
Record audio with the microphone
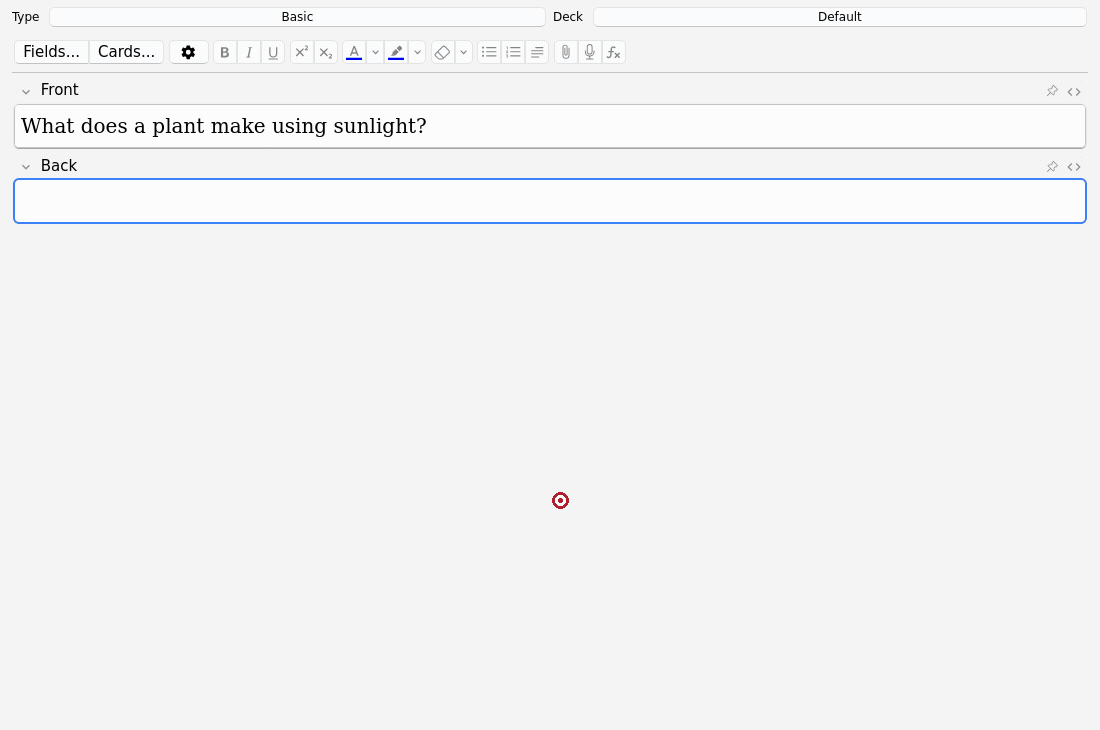(x=590, y=52)
